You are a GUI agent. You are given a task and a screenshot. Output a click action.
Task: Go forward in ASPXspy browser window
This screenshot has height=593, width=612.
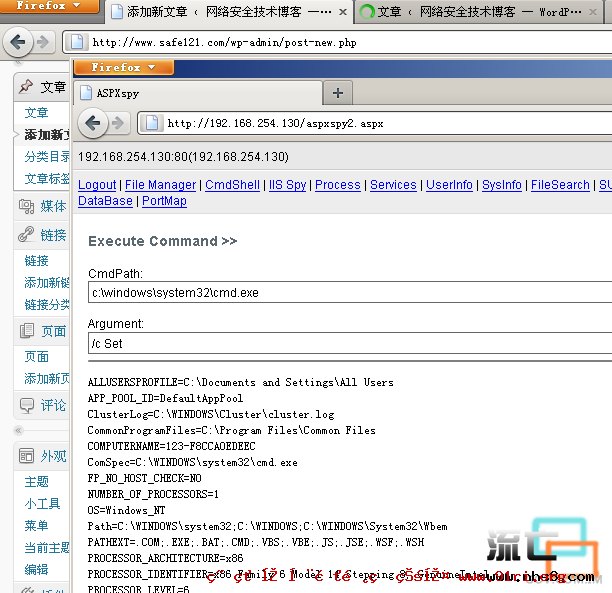(118, 123)
